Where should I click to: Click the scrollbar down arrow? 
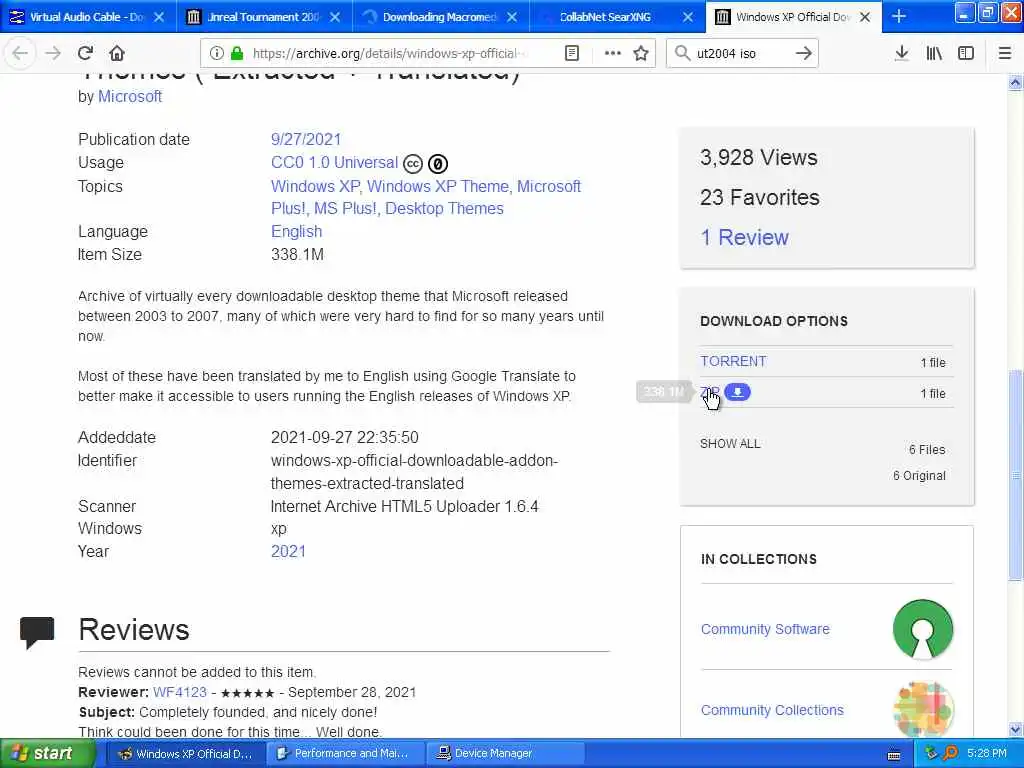[1015, 729]
